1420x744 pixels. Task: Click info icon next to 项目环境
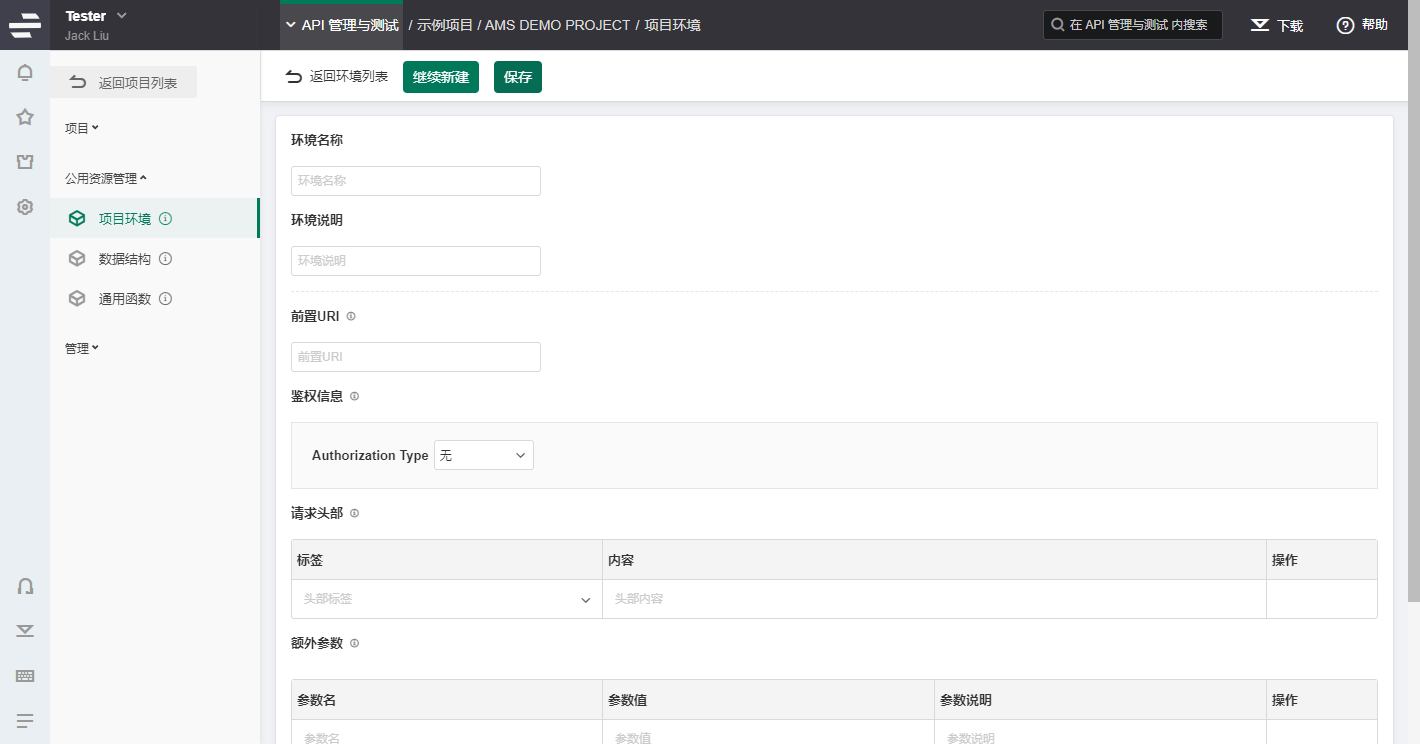(166, 218)
